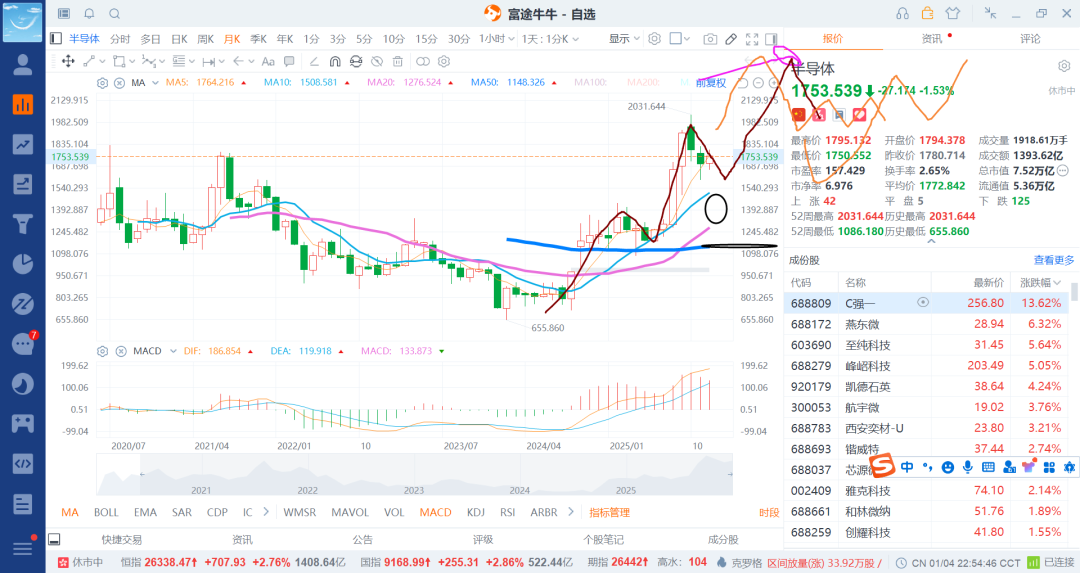Click the search magnifier in title bar
This screenshot has width=1080, height=573.
(115, 14)
